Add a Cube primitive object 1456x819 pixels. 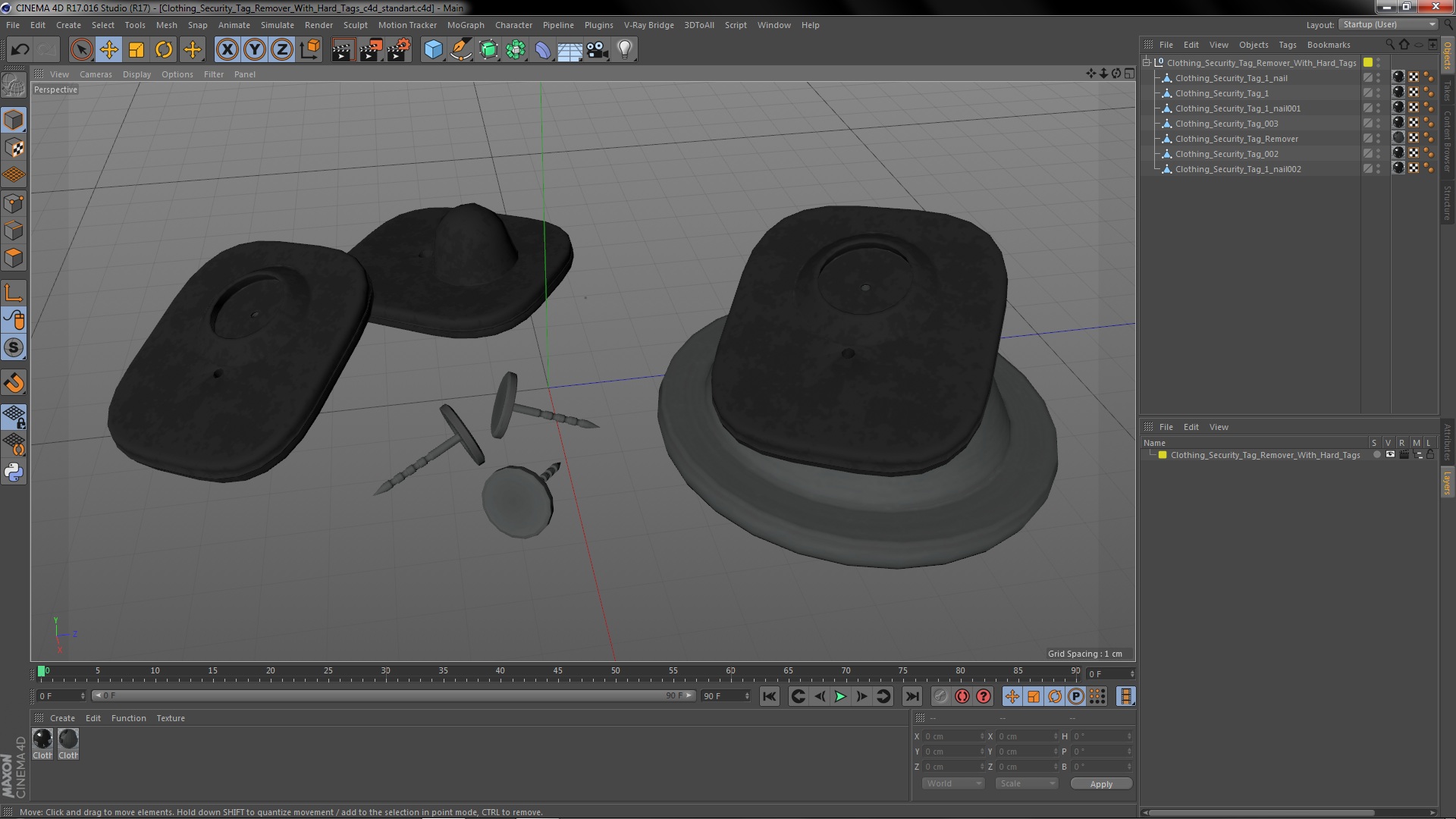433,50
